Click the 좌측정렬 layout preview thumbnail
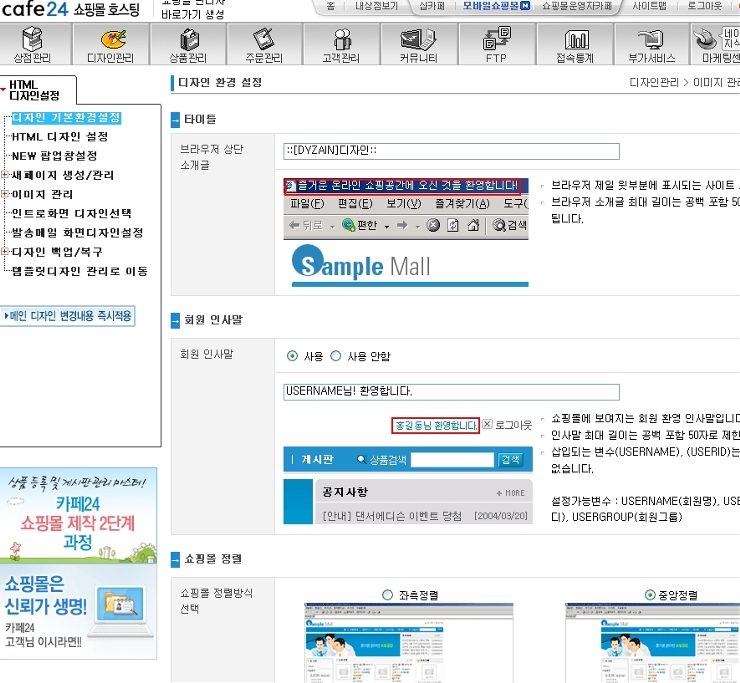This screenshot has width=740, height=683. 409,642
